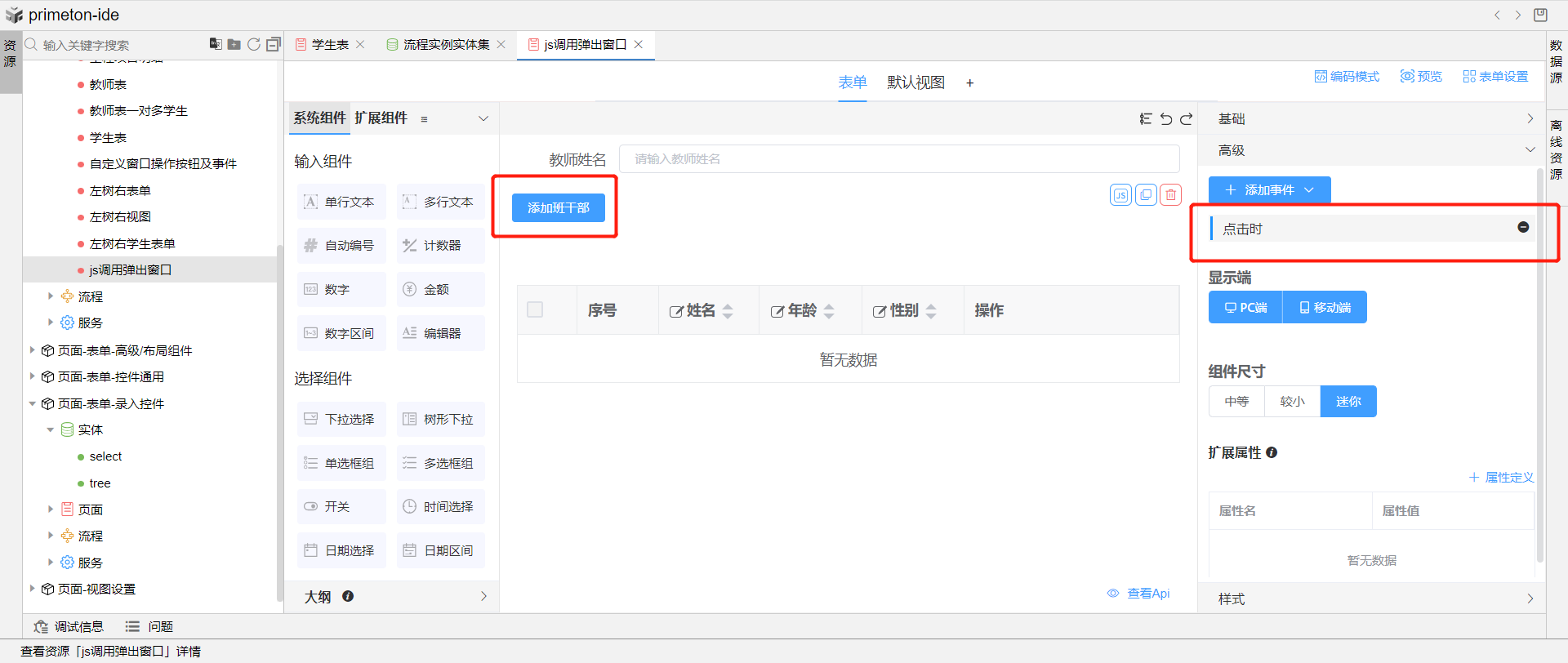The image size is (1568, 663).
Task: Open the 添加事件 dropdown
Action: [1269, 190]
